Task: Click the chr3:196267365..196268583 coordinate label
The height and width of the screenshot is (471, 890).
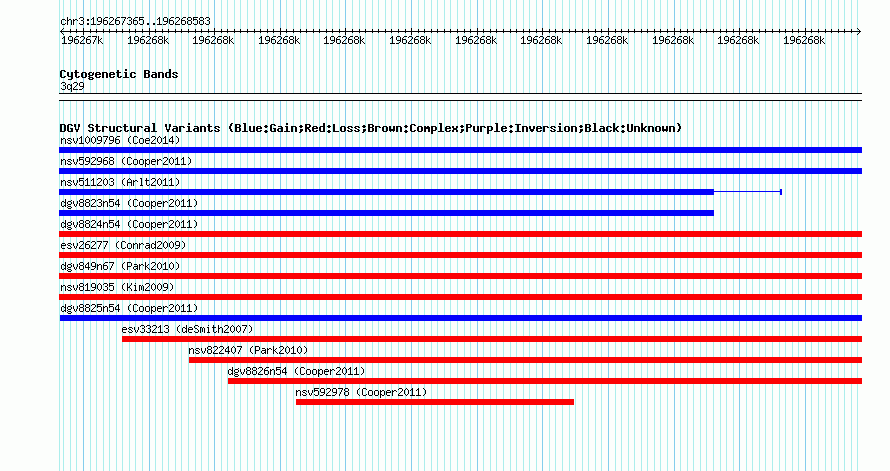Action: pos(135,21)
